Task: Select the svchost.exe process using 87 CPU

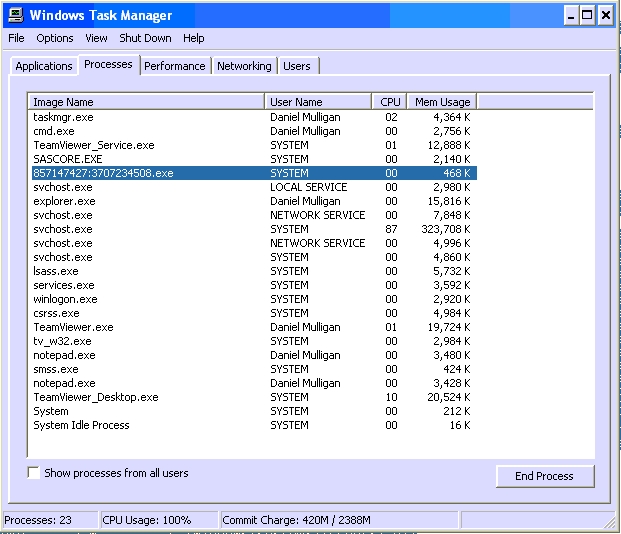Action: 62,229
